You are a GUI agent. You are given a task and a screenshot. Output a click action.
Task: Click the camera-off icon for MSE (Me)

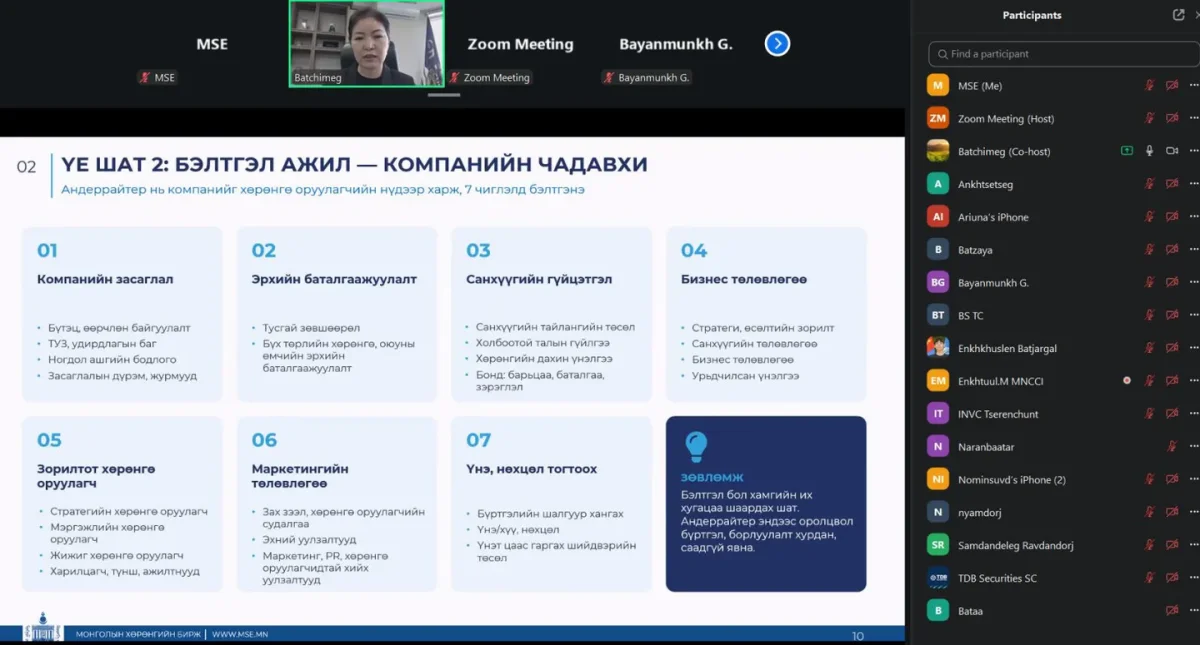[x=1172, y=86]
